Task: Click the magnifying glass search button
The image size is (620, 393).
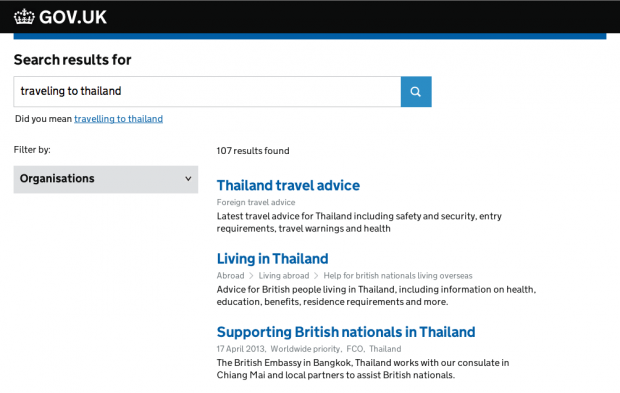Action: 416,92
